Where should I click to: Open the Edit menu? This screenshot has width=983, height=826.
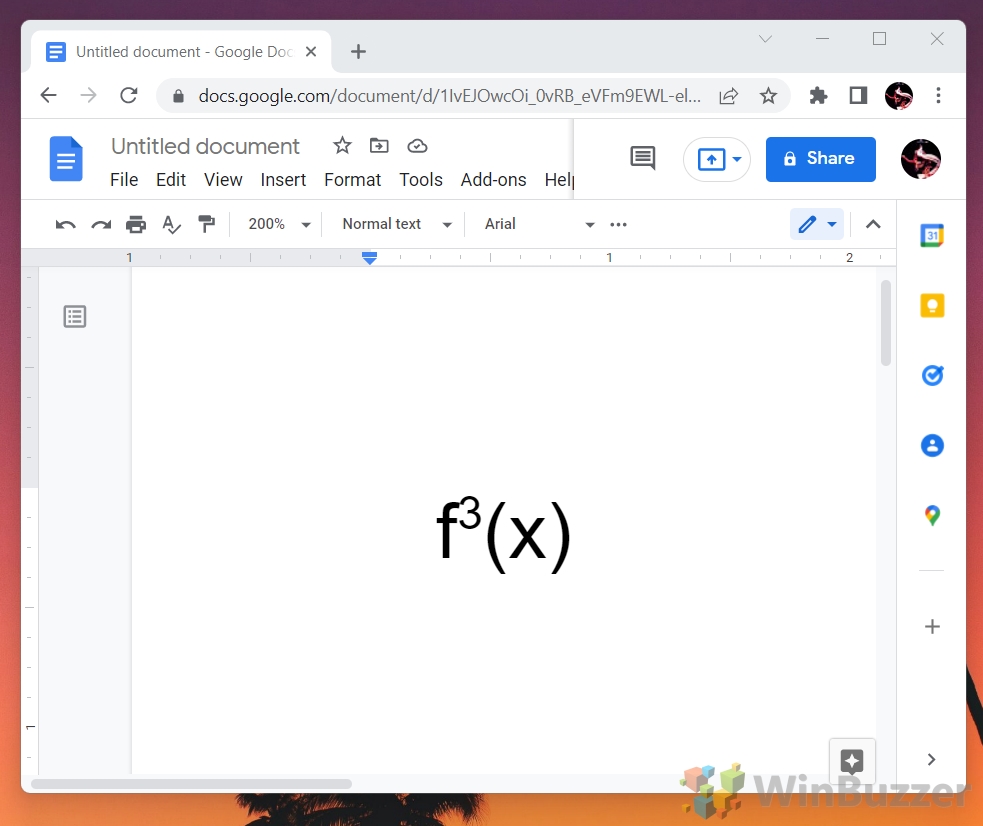pyautogui.click(x=171, y=180)
